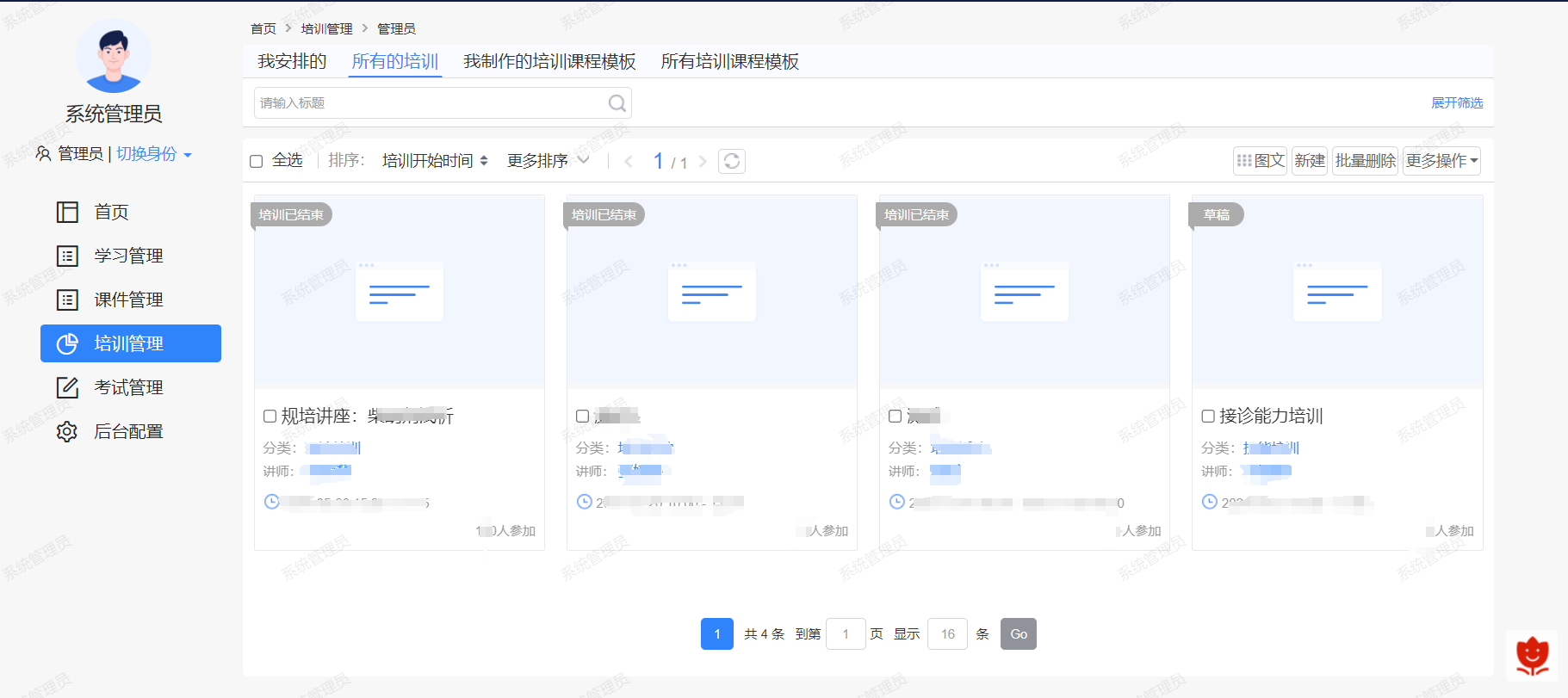This screenshot has width=1568, height=698.
Task: Click 培训管理 breadcrumb link
Action: tap(327, 28)
